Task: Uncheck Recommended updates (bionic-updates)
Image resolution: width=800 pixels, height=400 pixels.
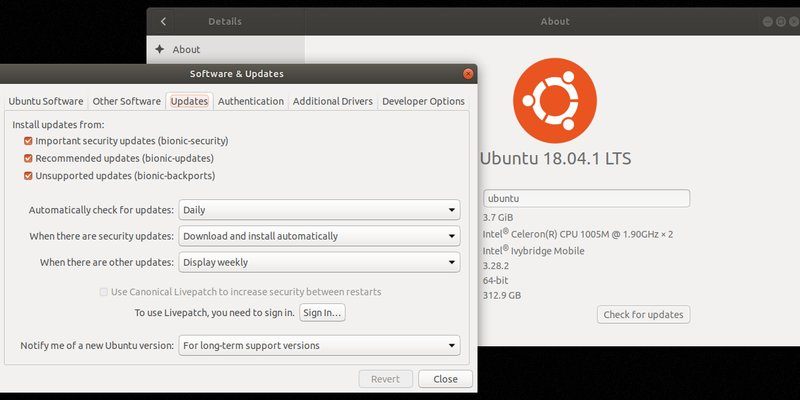Action: pyautogui.click(x=28, y=158)
